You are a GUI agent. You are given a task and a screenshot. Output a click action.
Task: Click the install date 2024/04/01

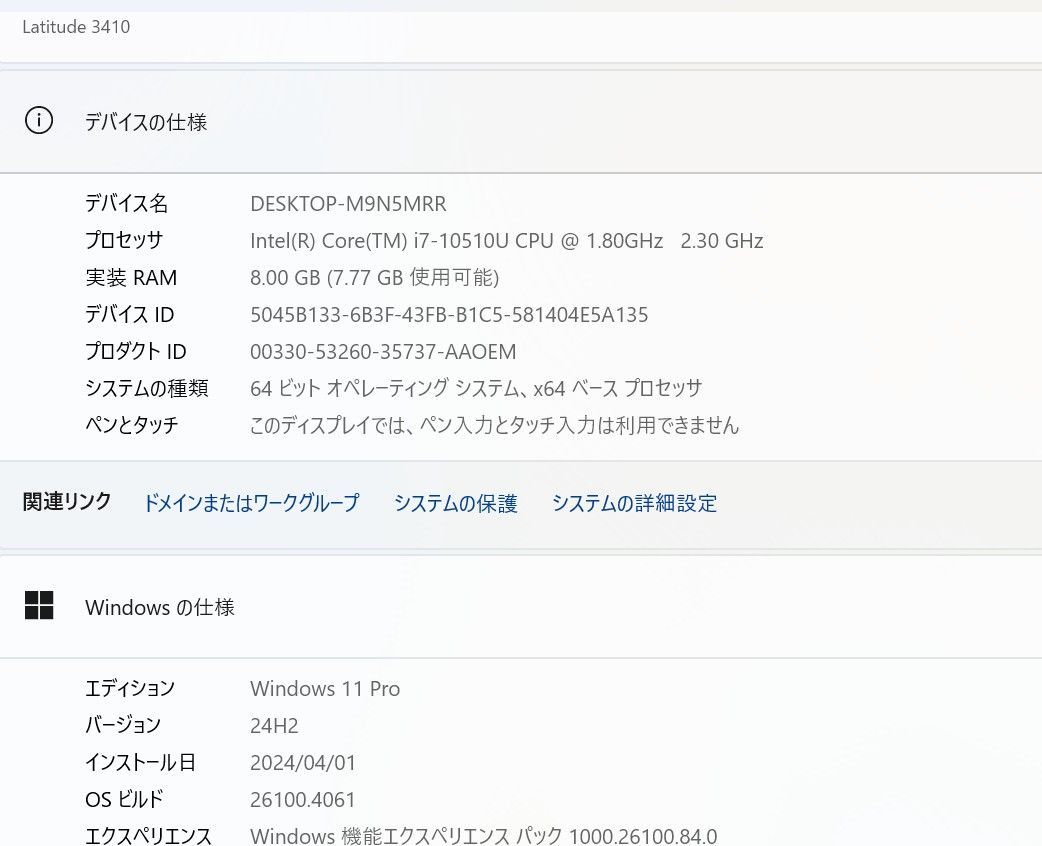click(303, 762)
